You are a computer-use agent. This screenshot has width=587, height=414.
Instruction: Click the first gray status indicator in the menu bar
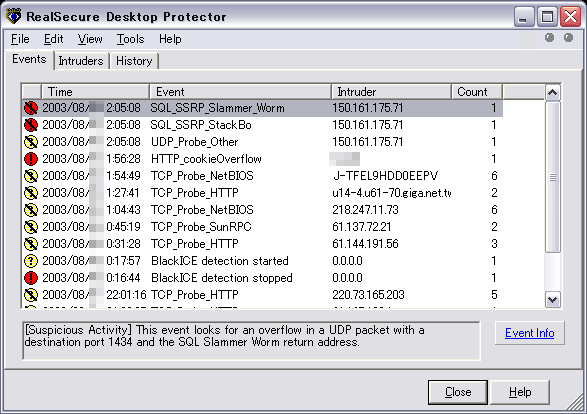pos(549,37)
